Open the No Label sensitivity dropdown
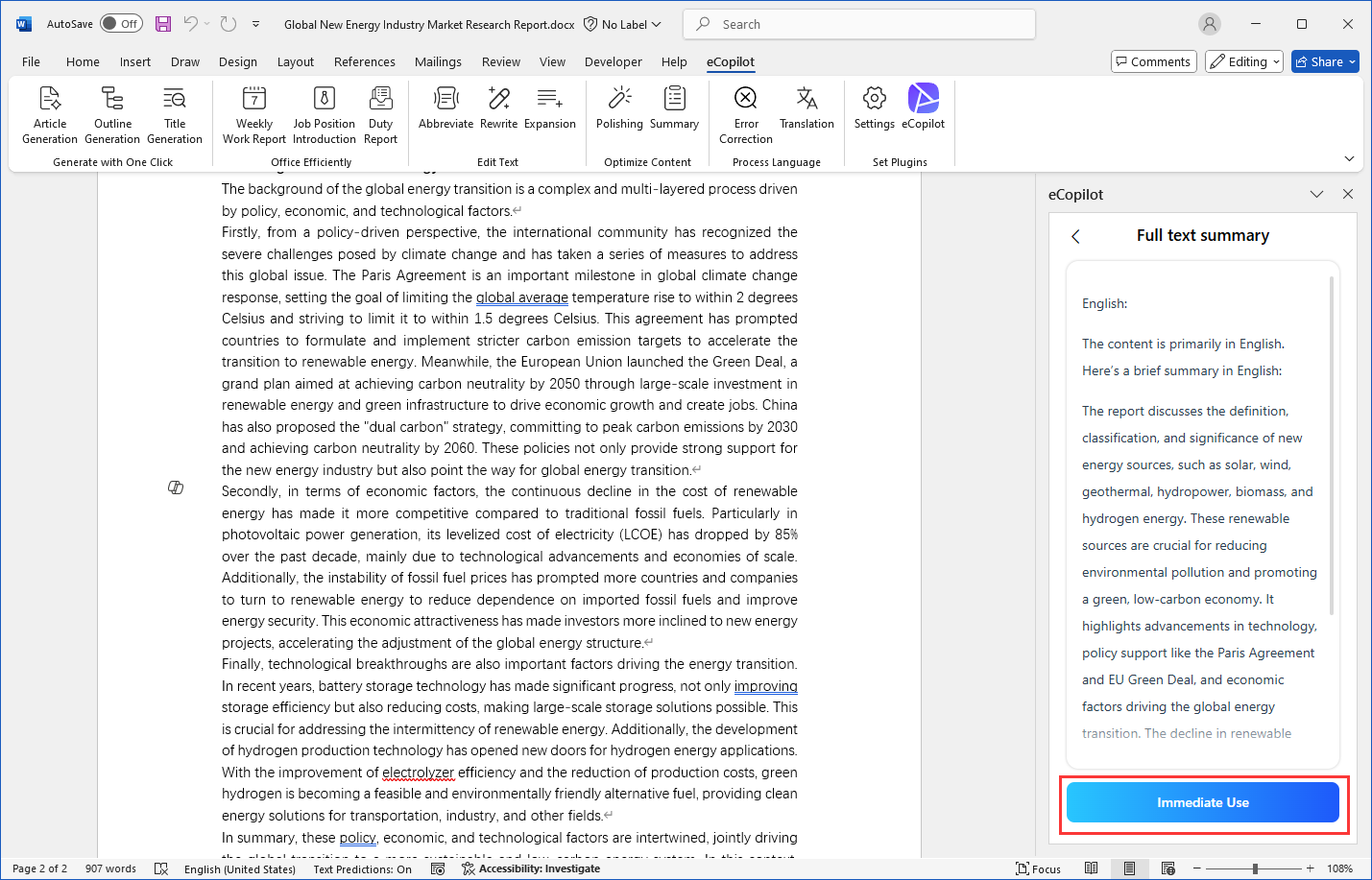Viewport: 1372px width, 880px height. tap(621, 24)
